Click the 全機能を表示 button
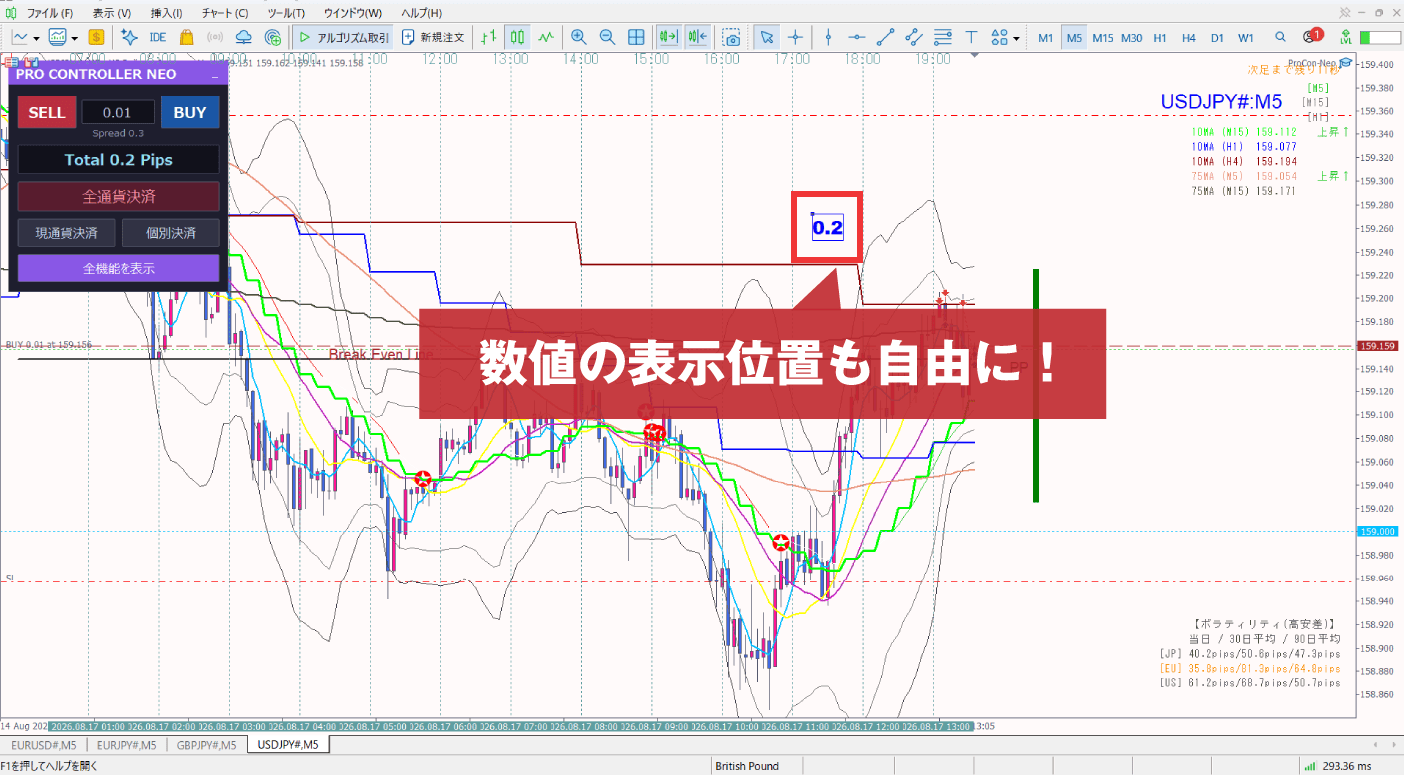Image resolution: width=1404 pixels, height=775 pixels. [118, 268]
